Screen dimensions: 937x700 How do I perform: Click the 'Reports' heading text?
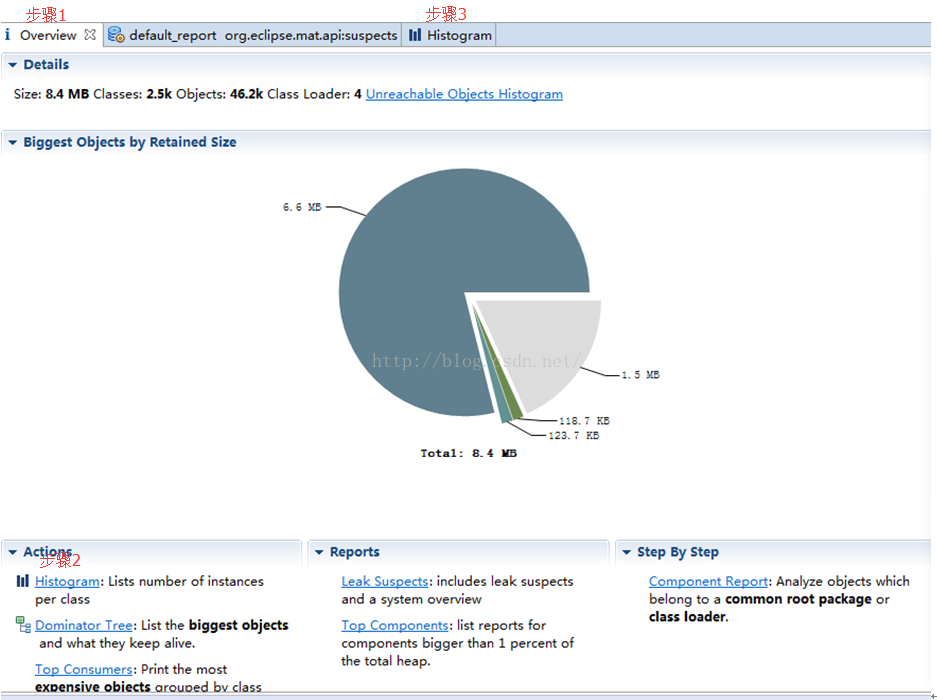click(354, 552)
